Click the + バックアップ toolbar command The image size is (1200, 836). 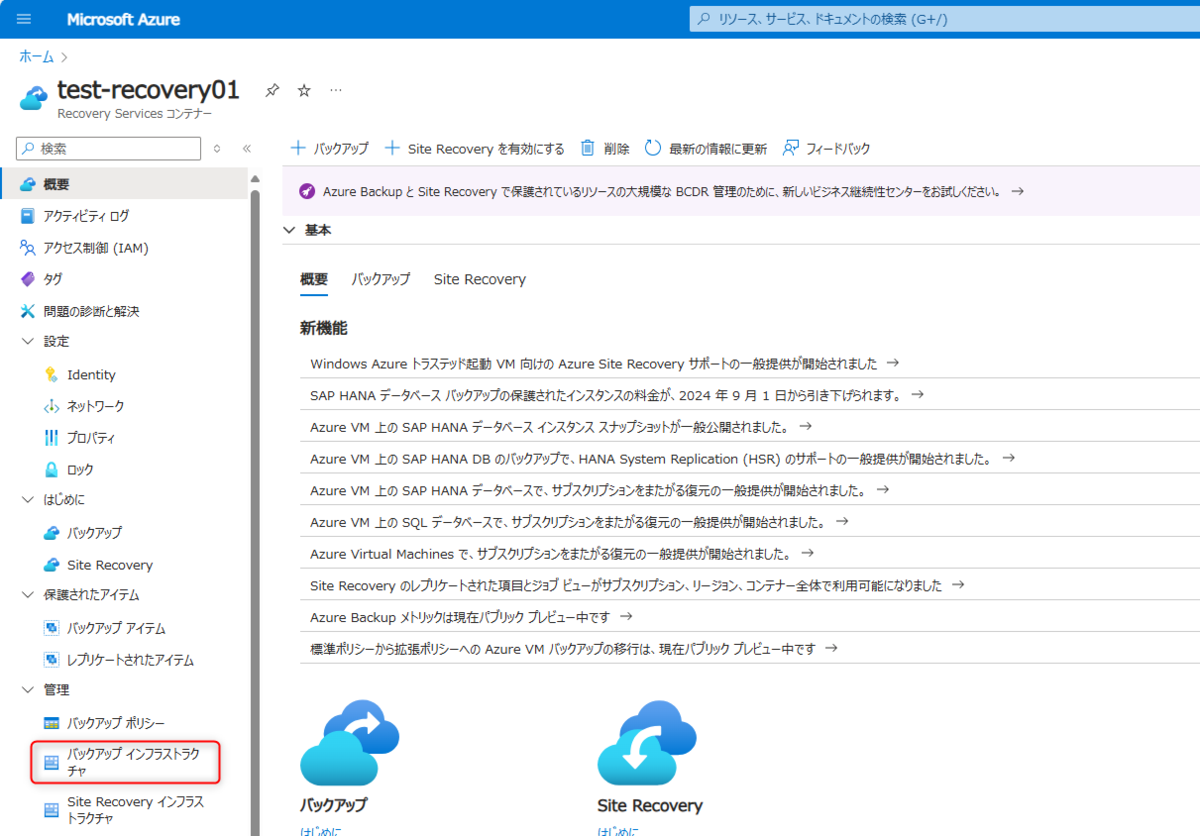pyautogui.click(x=329, y=148)
